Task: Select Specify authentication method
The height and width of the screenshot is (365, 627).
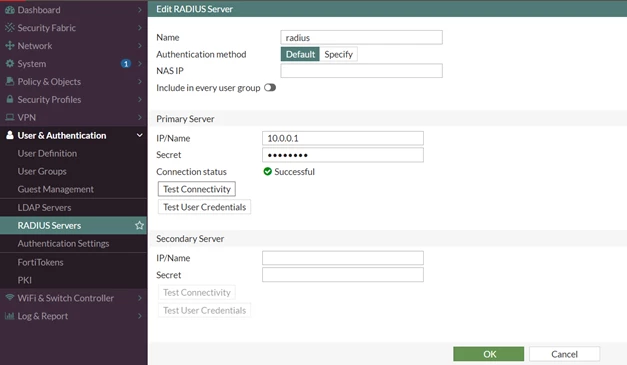Action: tap(338, 54)
